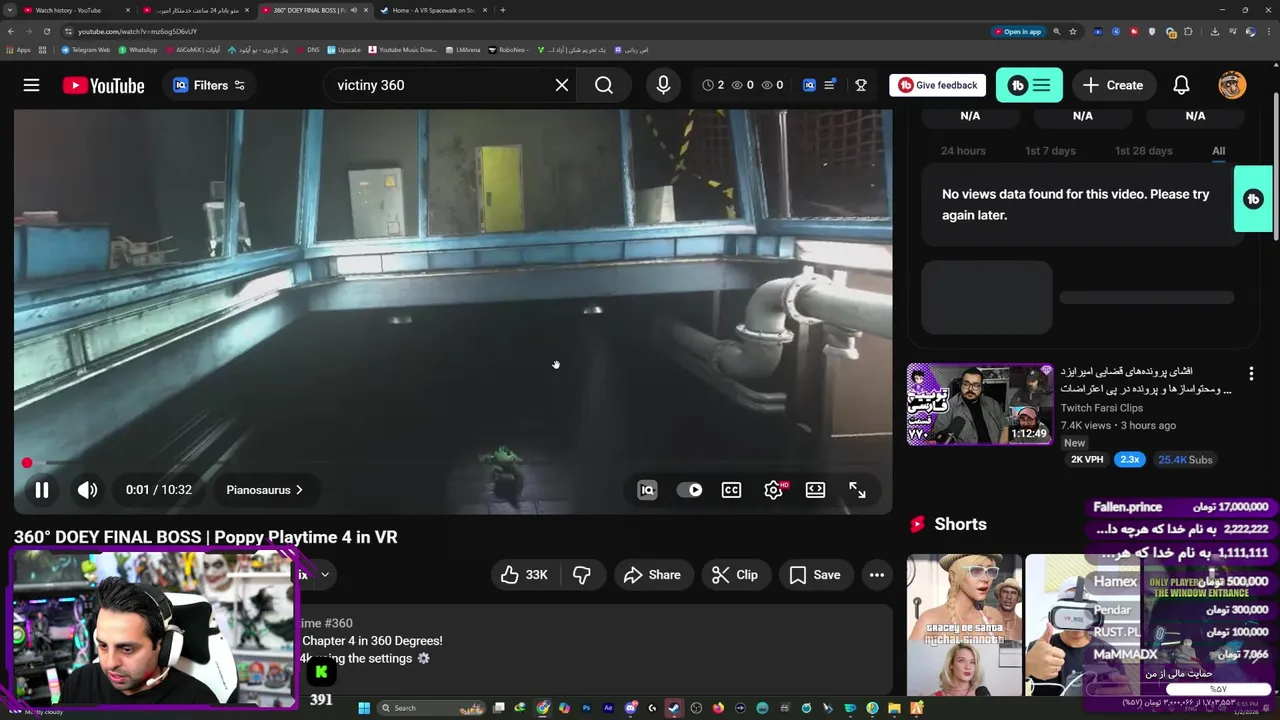Viewport: 1280px width, 720px height.
Task: Create a Clip of the video
Action: pyautogui.click(x=735, y=575)
